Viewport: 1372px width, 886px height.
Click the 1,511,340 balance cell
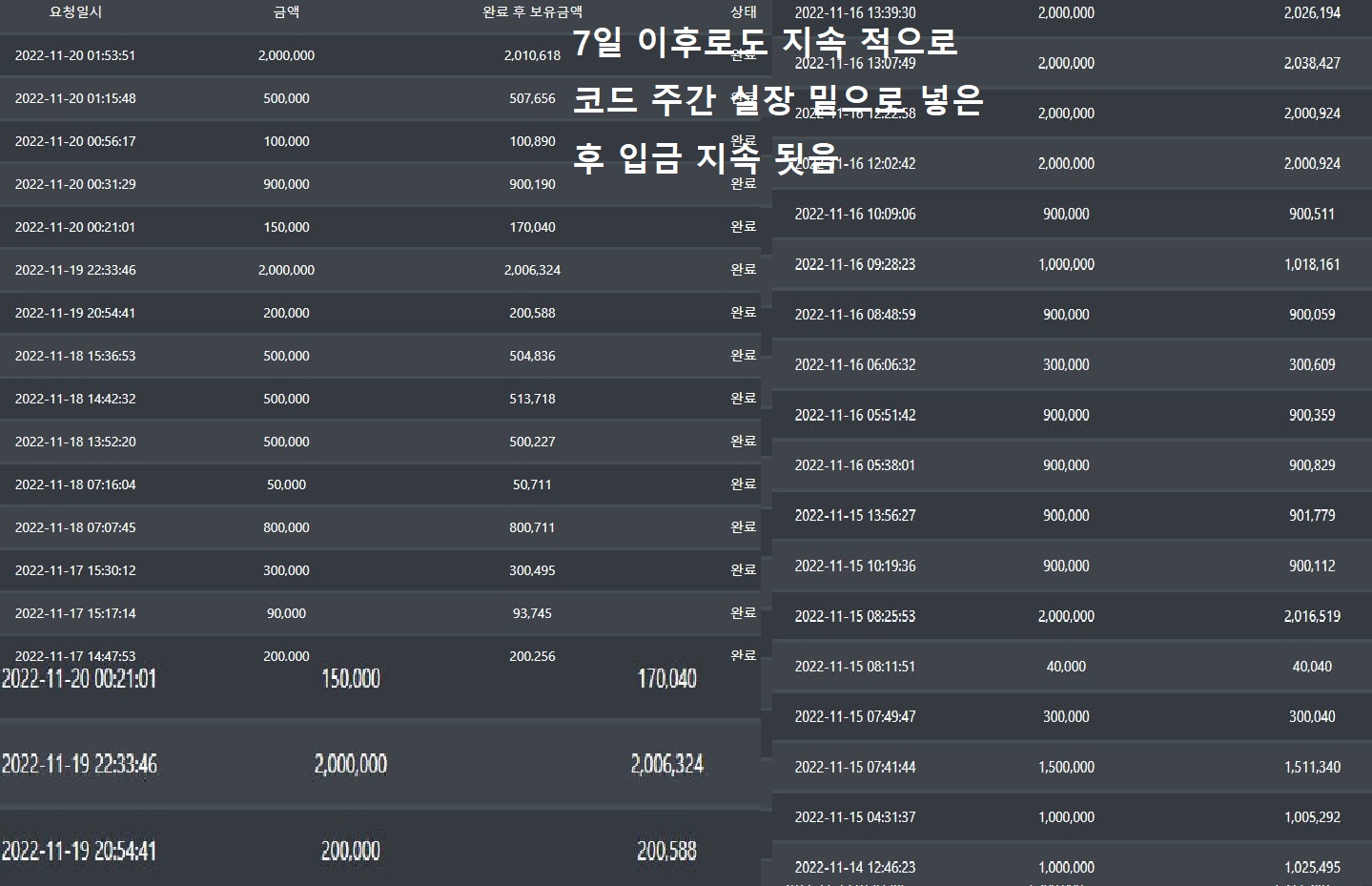[x=1311, y=767]
